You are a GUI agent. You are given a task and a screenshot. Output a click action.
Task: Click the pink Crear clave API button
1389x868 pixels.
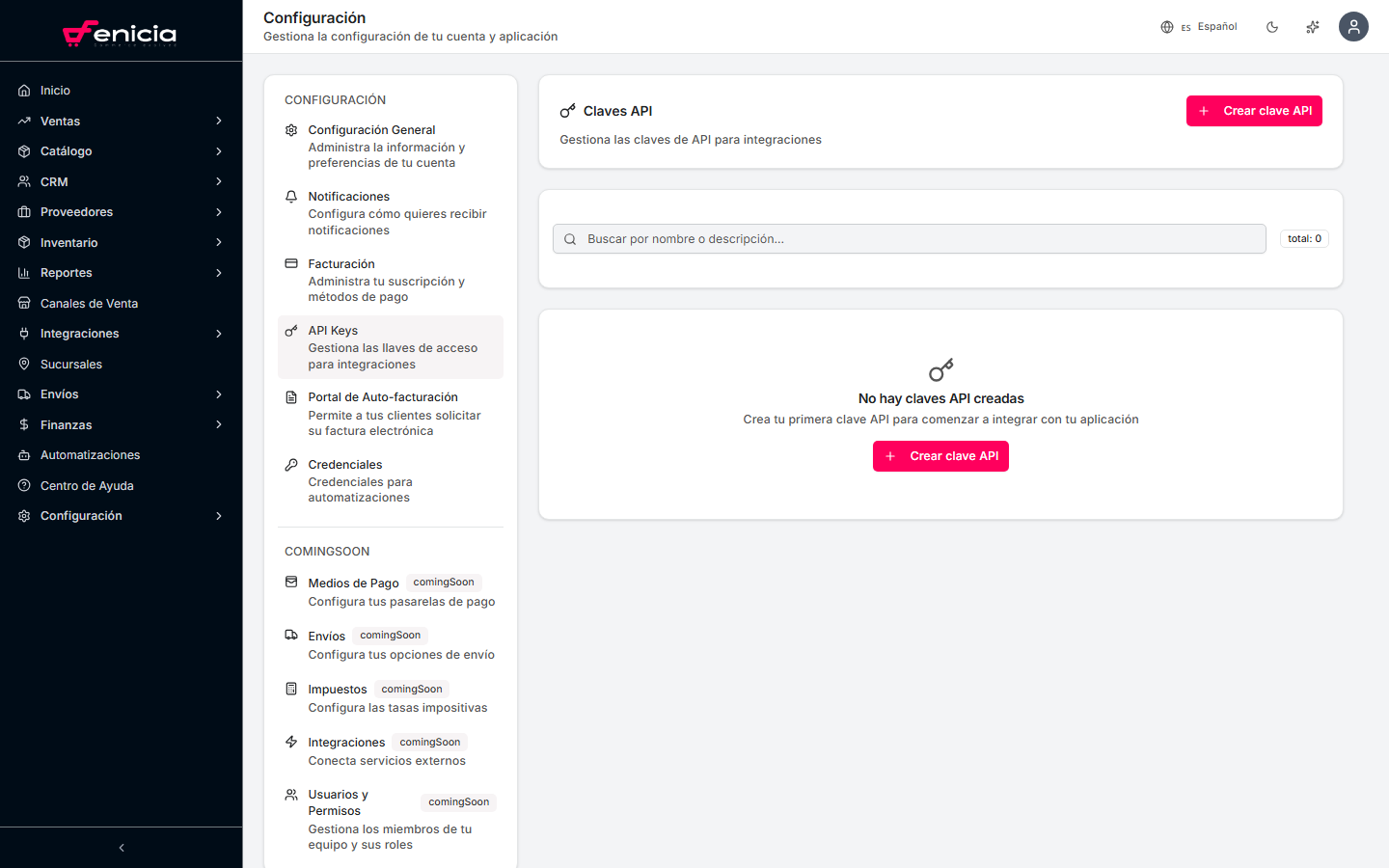[x=1254, y=110]
